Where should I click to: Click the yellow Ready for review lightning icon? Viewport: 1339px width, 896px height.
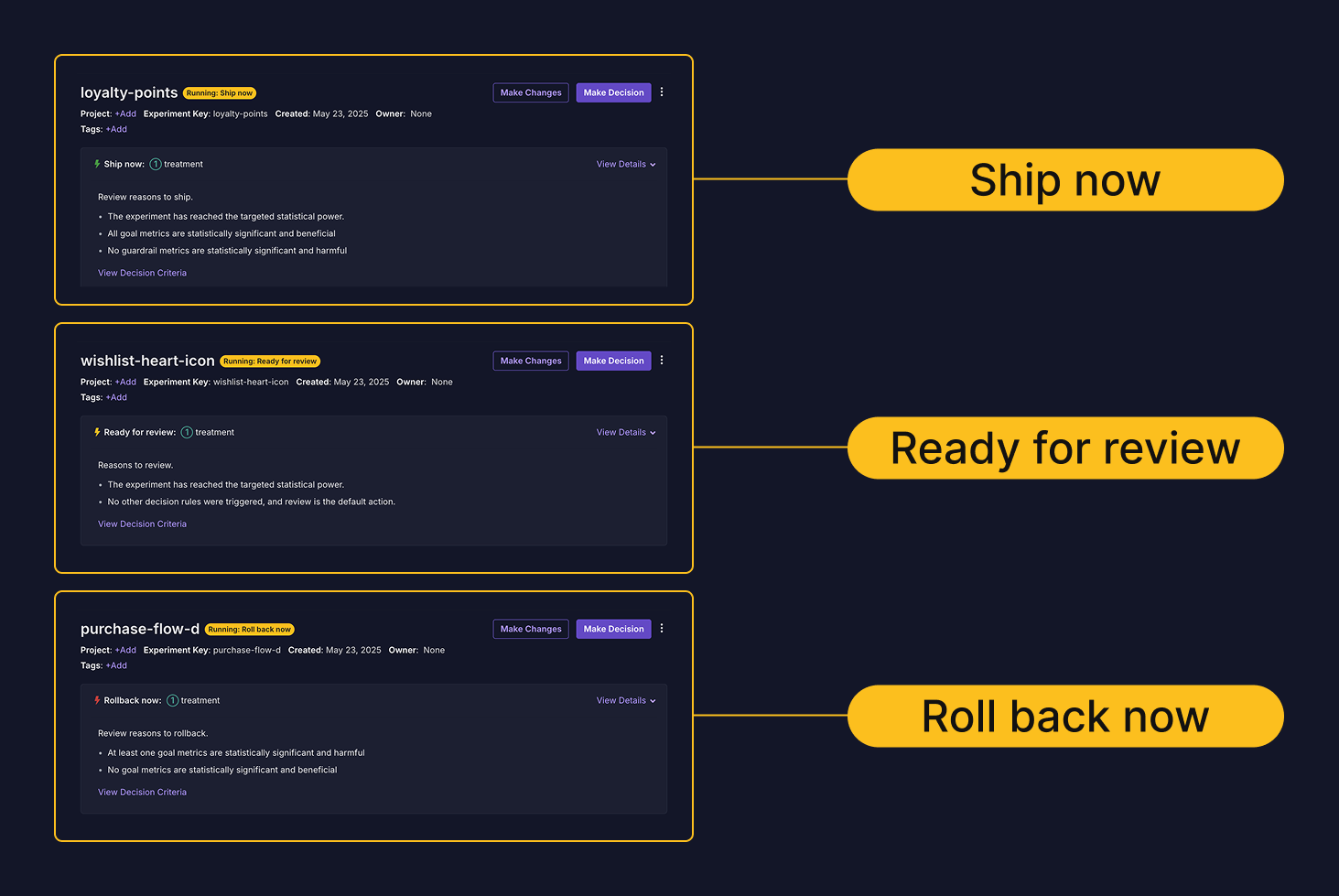pos(97,432)
